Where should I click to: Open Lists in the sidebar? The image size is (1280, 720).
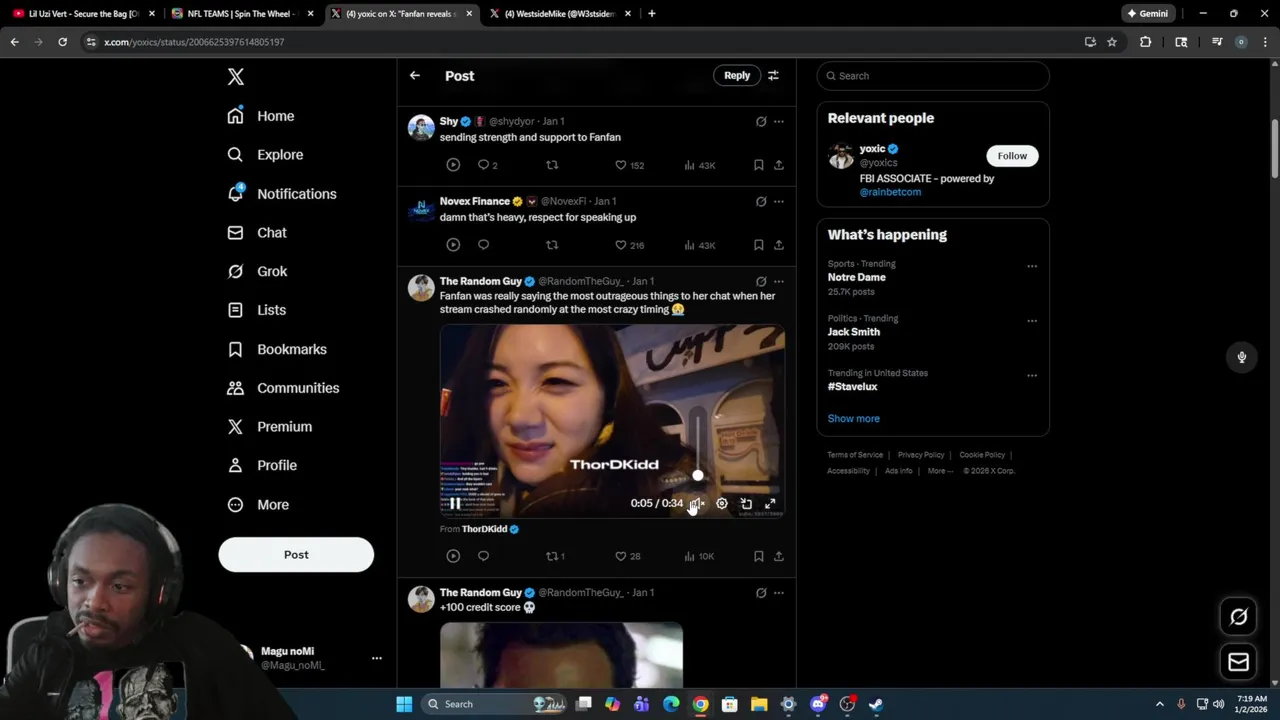(257, 310)
